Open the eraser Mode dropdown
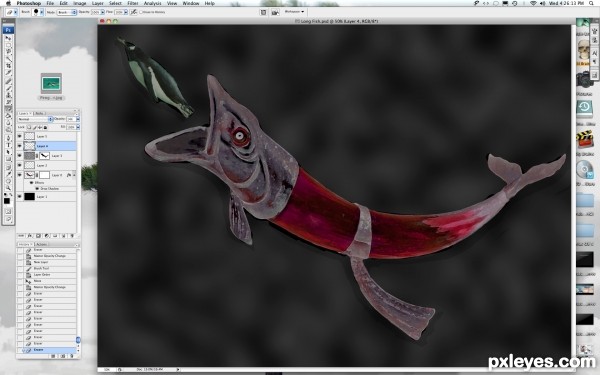This screenshot has height=375, width=600. [x=67, y=12]
